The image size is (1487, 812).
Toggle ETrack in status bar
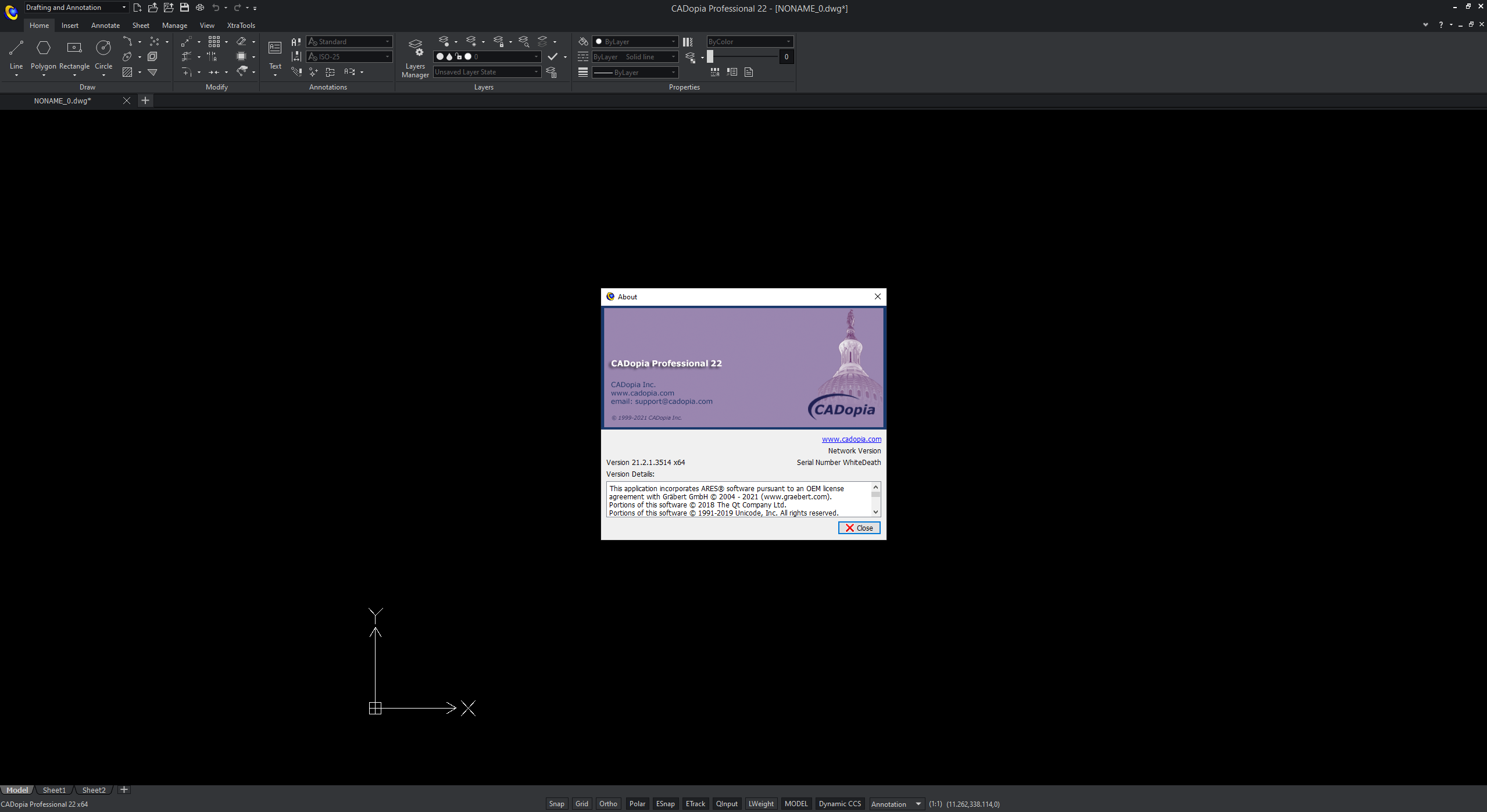[x=695, y=804]
